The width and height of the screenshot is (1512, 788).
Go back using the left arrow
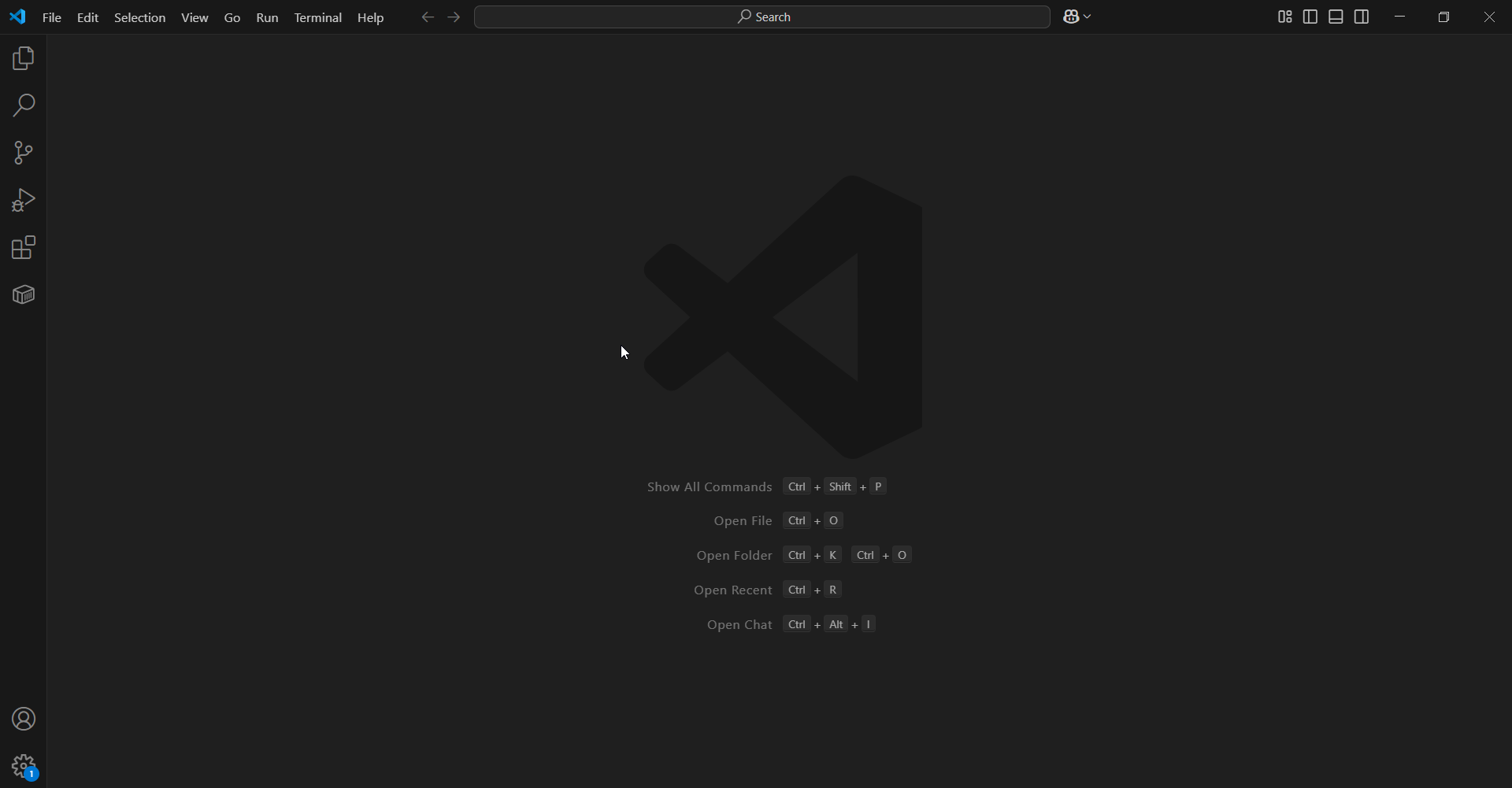pos(428,17)
